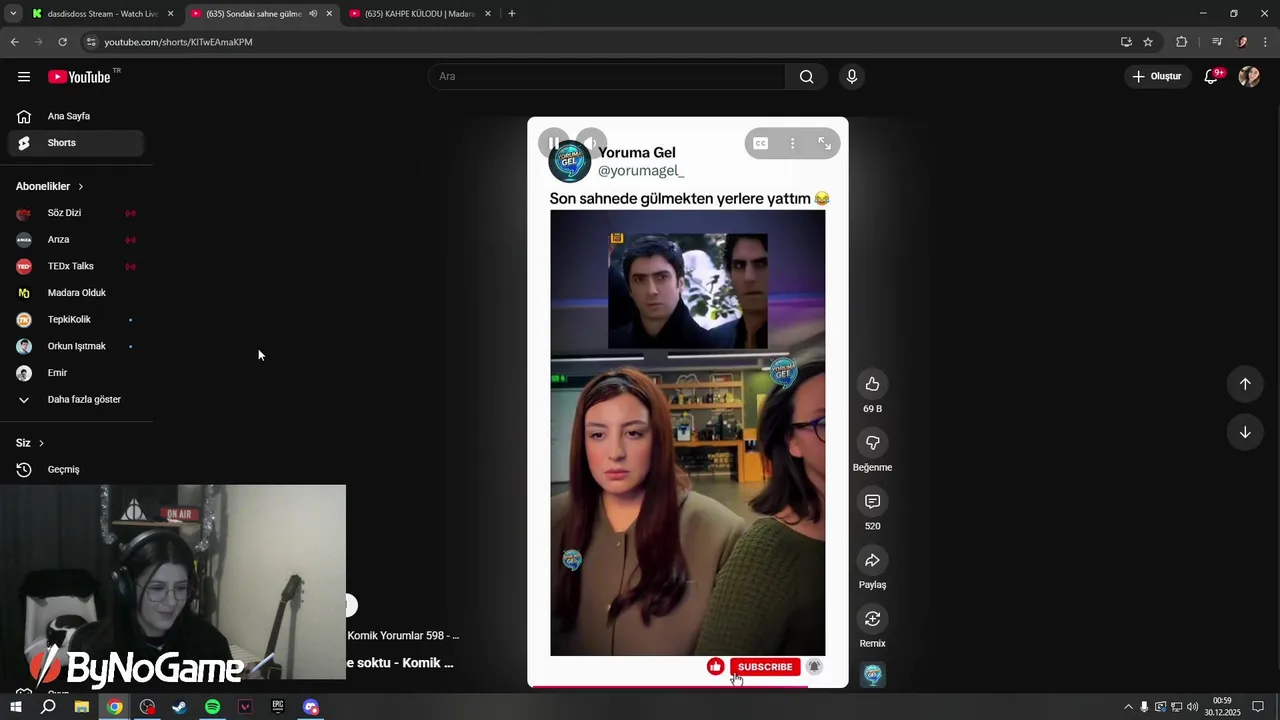Expand the Siz section chevron
The height and width of the screenshot is (720, 1280).
point(41,443)
